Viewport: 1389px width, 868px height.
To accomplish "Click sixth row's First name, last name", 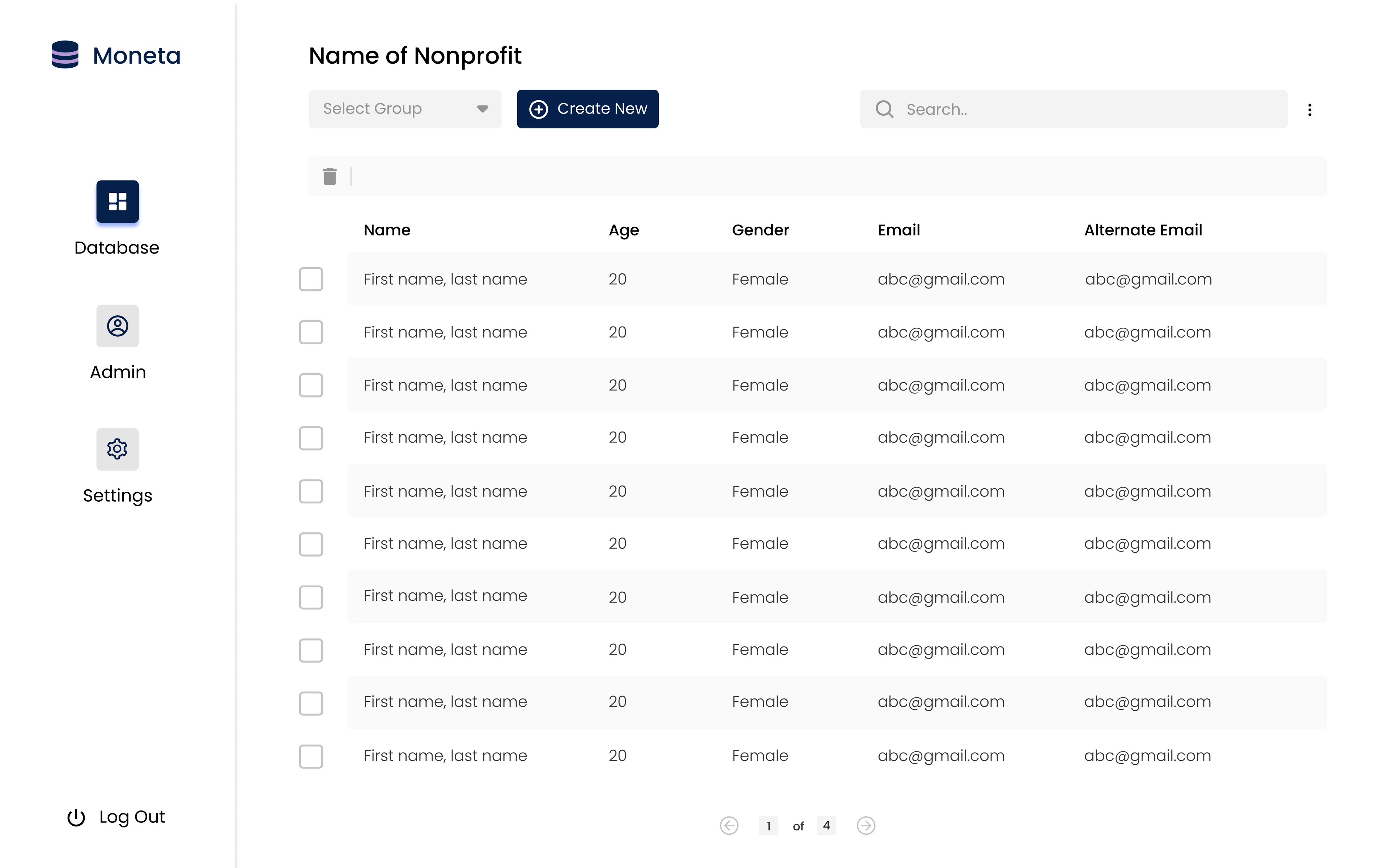I will [x=445, y=544].
